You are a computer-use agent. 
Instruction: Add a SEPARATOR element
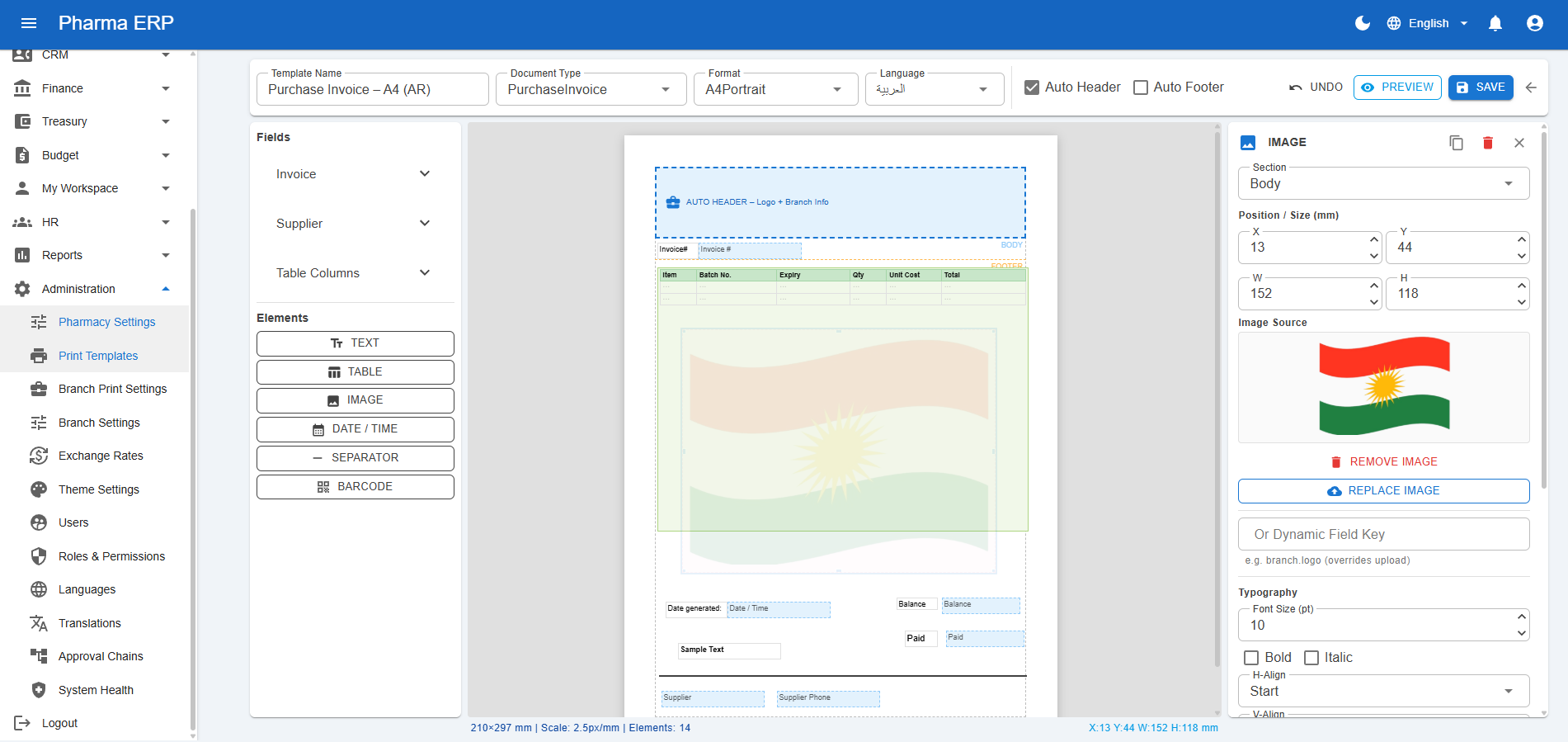click(x=356, y=458)
